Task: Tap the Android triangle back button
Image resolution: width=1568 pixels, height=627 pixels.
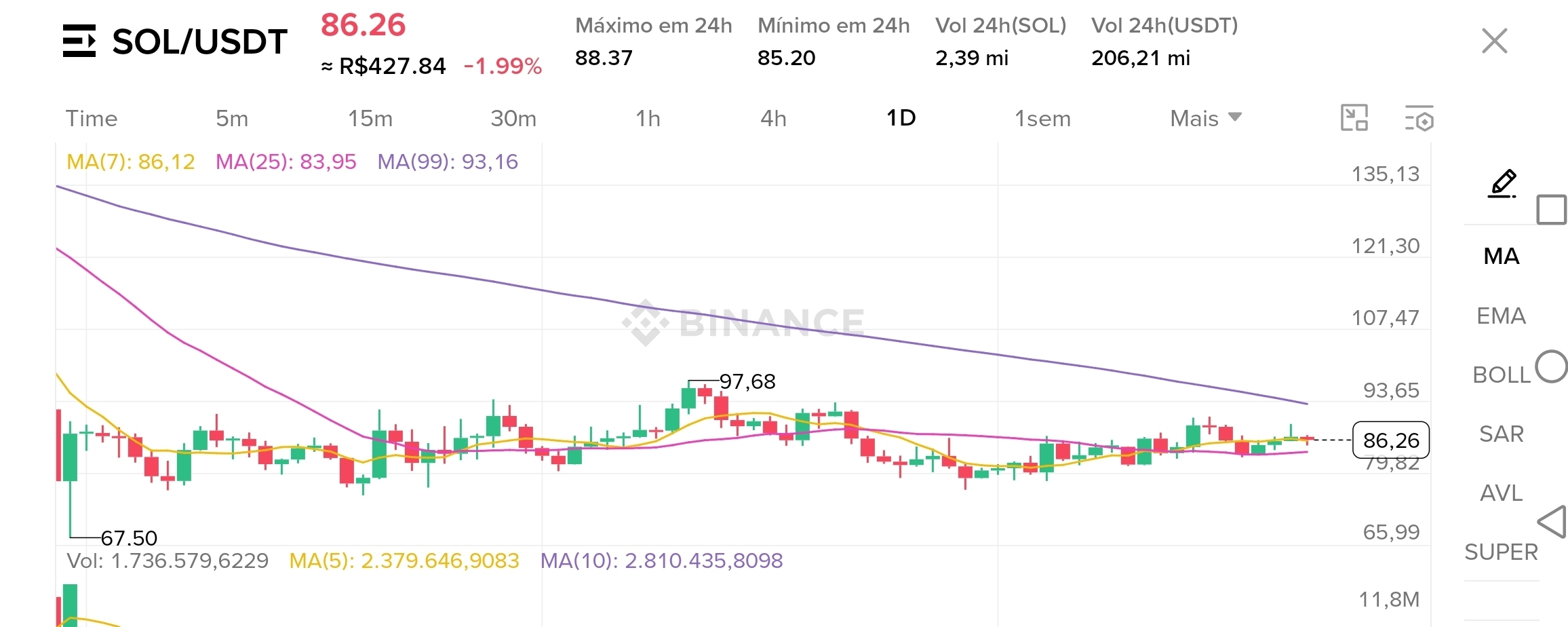Action: [x=1552, y=522]
